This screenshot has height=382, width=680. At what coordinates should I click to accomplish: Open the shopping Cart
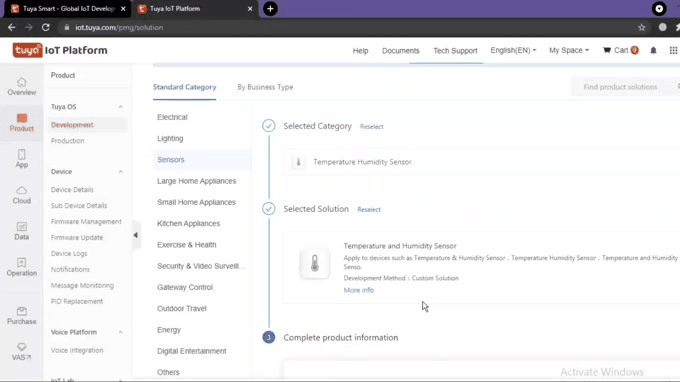(x=621, y=50)
